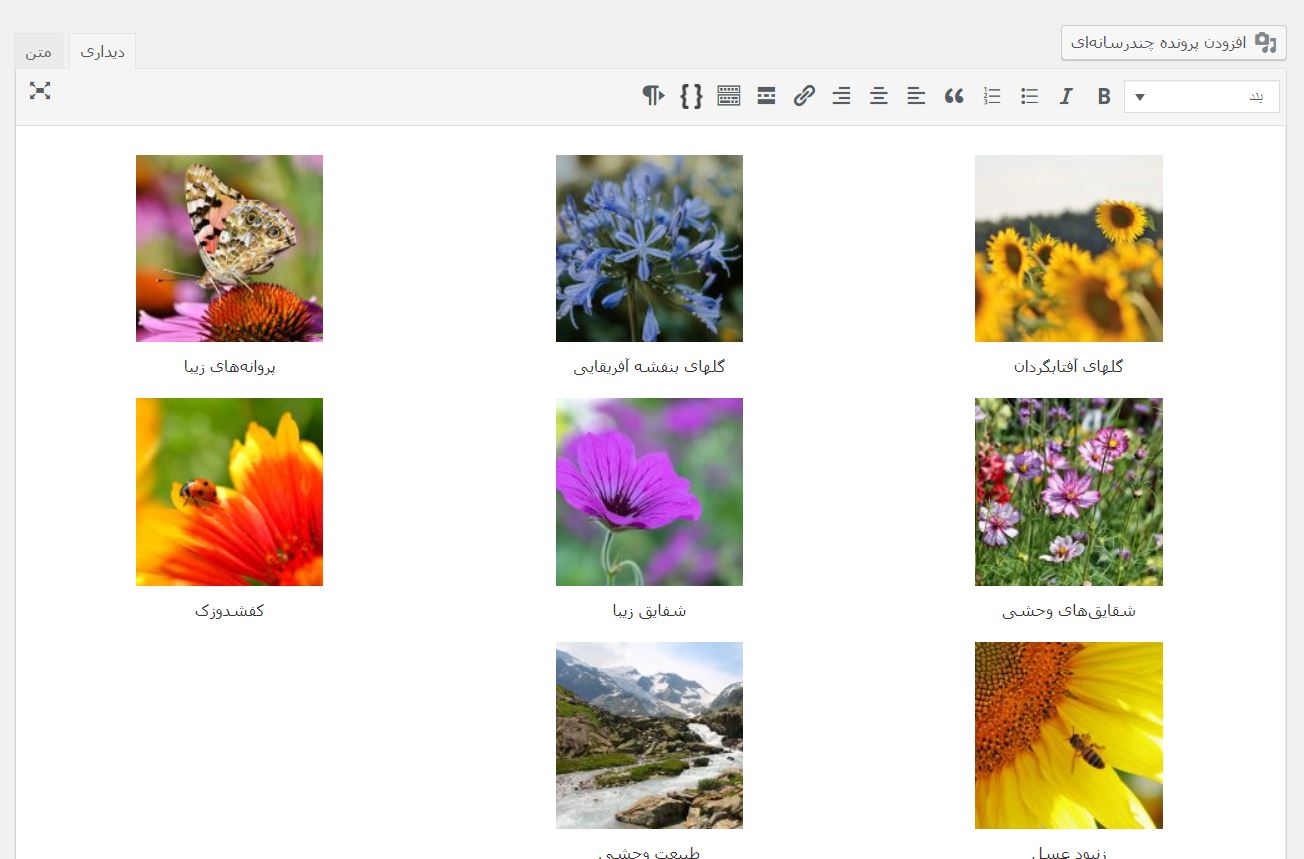1304x859 pixels.
Task: Switch to the متن text tab
Action: coord(39,51)
